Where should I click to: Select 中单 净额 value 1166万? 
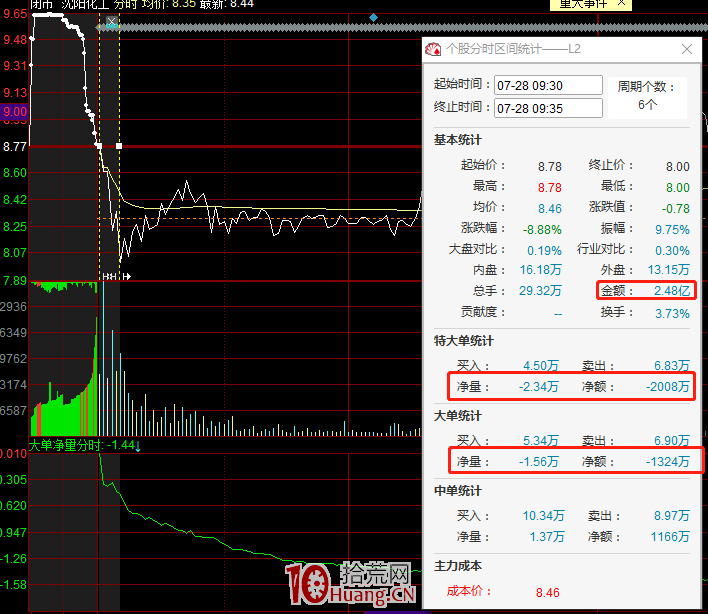[x=670, y=537]
